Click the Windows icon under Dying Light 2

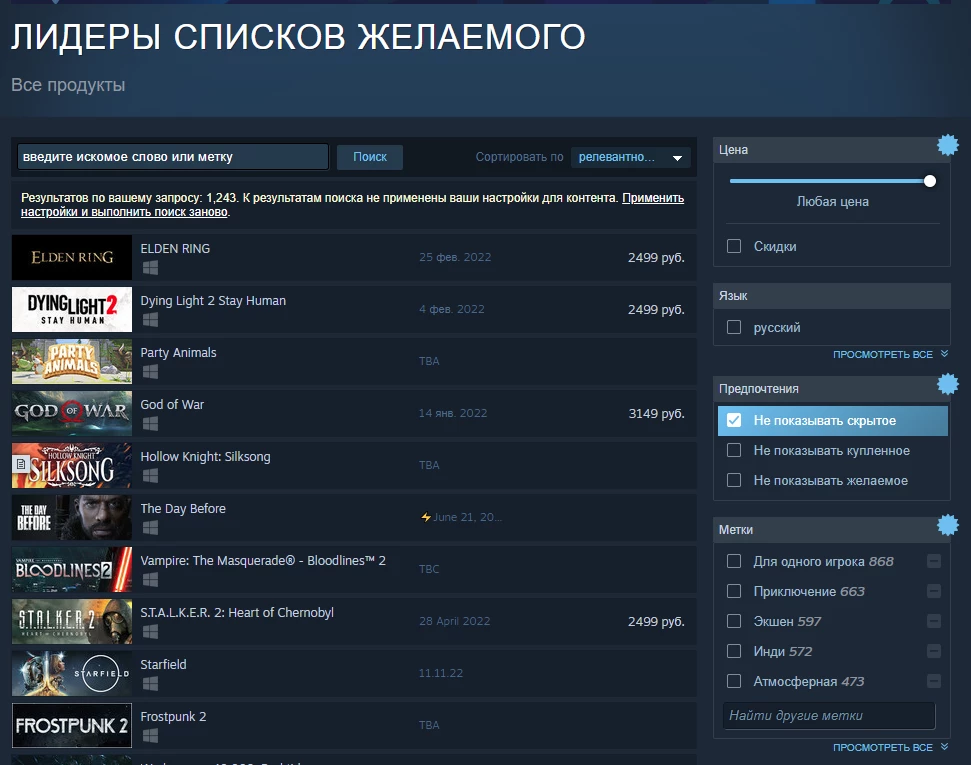(x=150, y=320)
